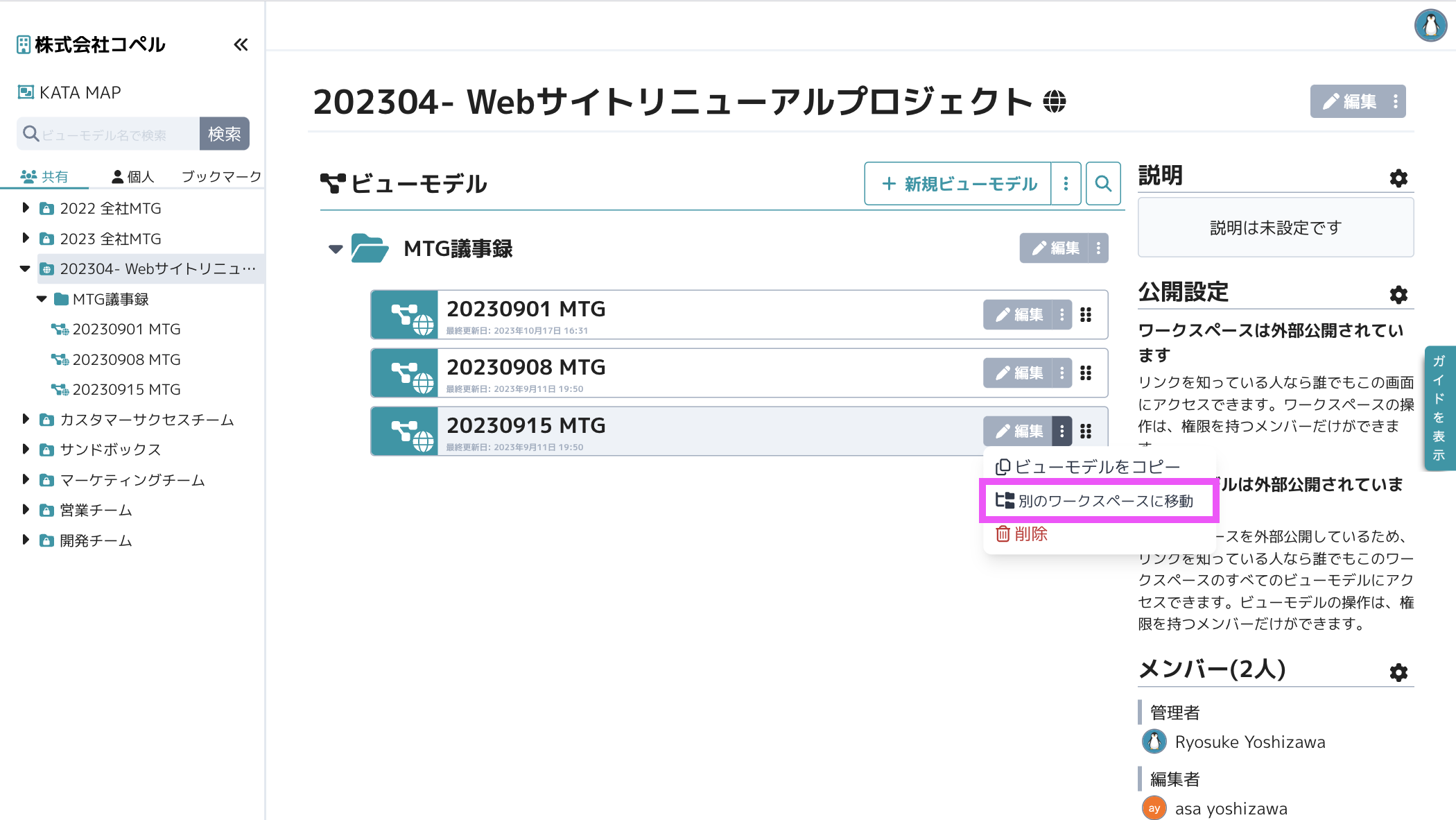Collapse the 202304- Webサイトリニュ… workspace in sidebar
This screenshot has height=820, width=1456.
pos(25,268)
